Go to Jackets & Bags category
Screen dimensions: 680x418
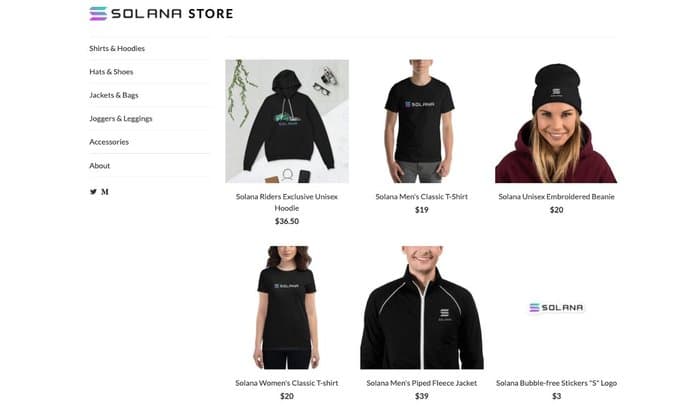click(x=114, y=95)
